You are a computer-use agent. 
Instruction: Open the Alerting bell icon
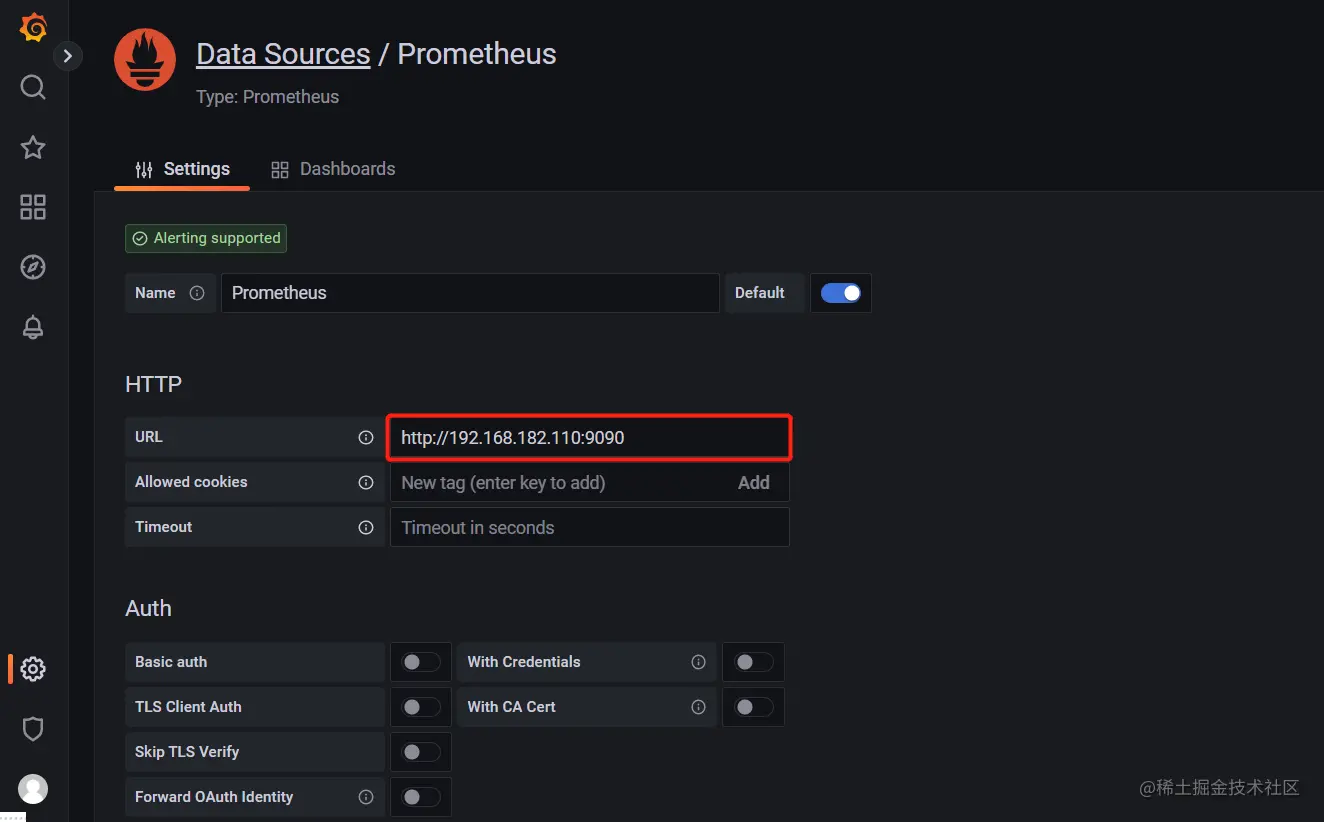point(33,327)
